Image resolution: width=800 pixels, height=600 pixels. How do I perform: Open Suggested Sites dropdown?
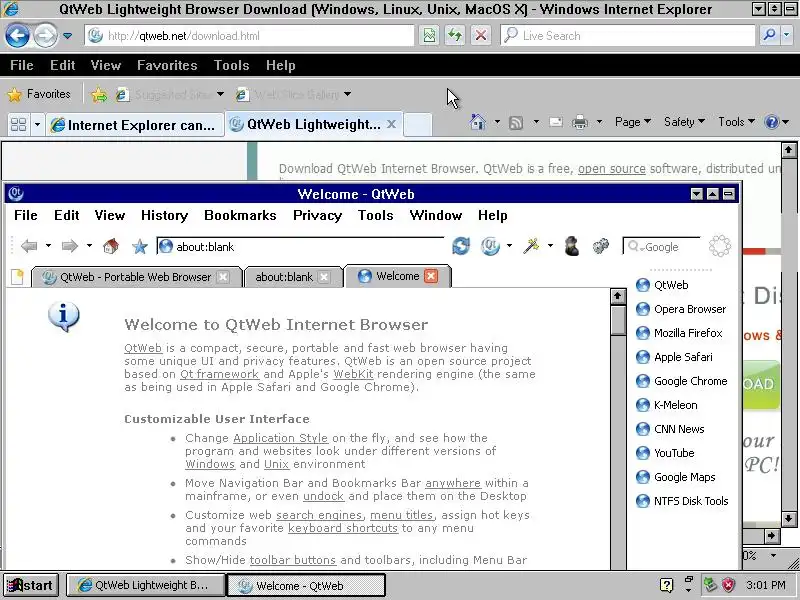coord(220,94)
